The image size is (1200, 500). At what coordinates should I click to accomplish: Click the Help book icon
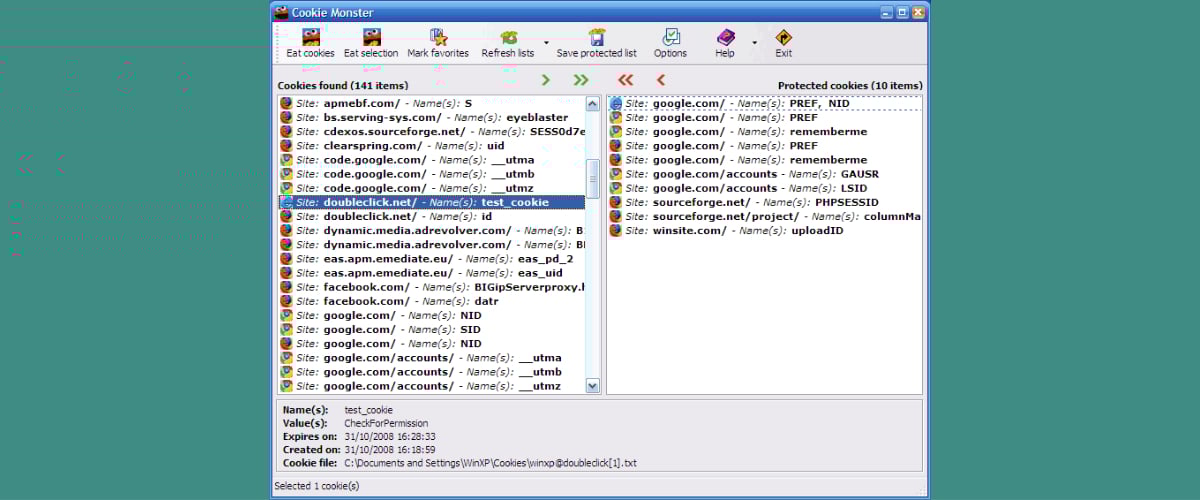[725, 38]
